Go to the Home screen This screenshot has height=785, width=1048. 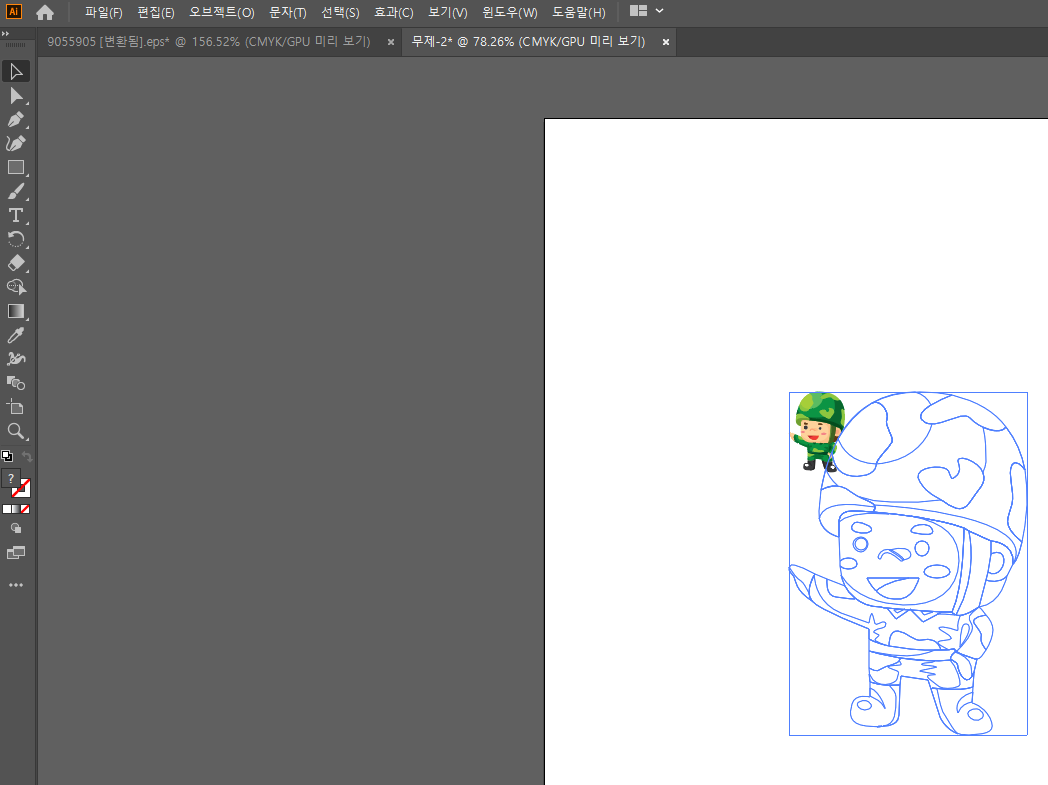[45, 12]
